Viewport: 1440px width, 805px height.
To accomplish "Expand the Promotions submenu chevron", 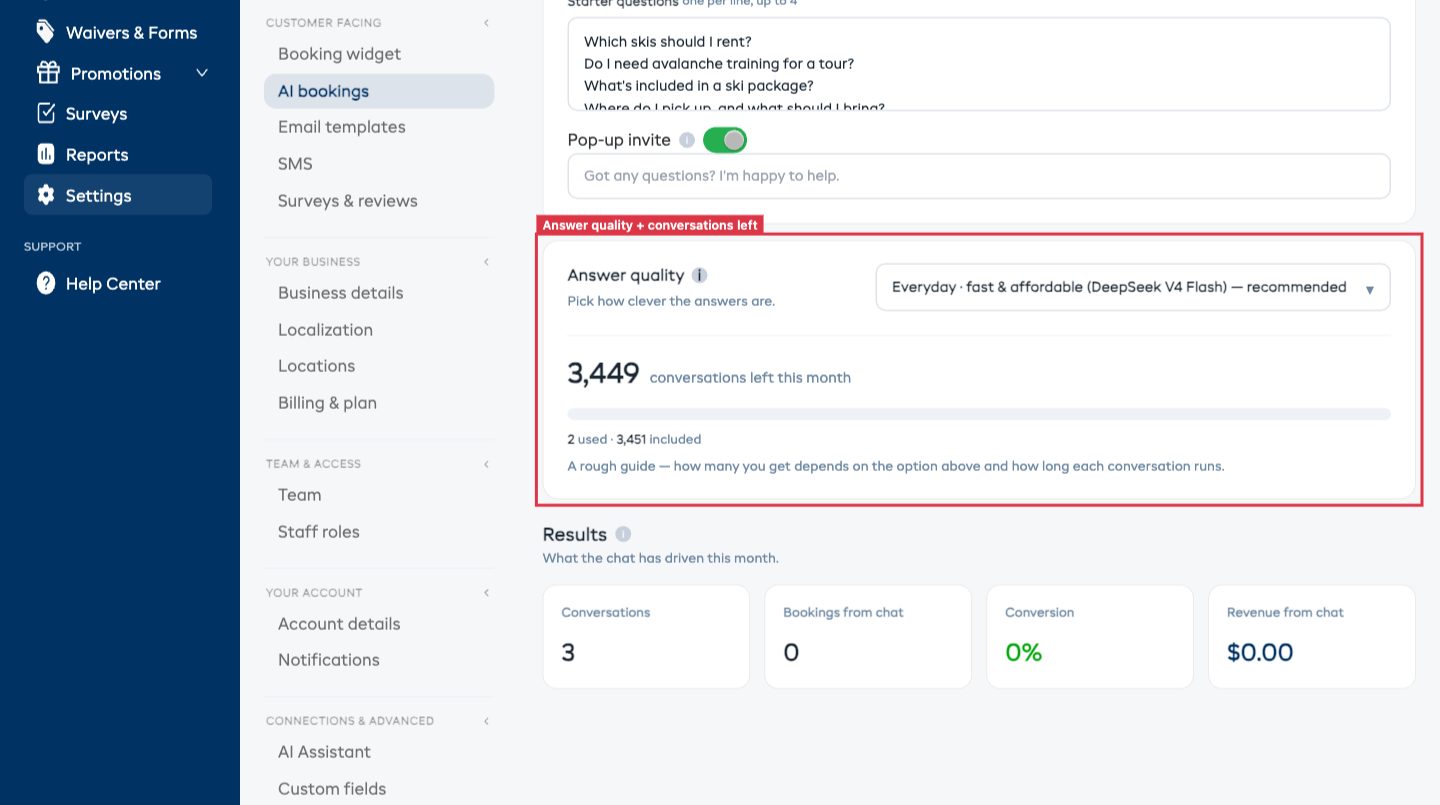I will click(202, 73).
